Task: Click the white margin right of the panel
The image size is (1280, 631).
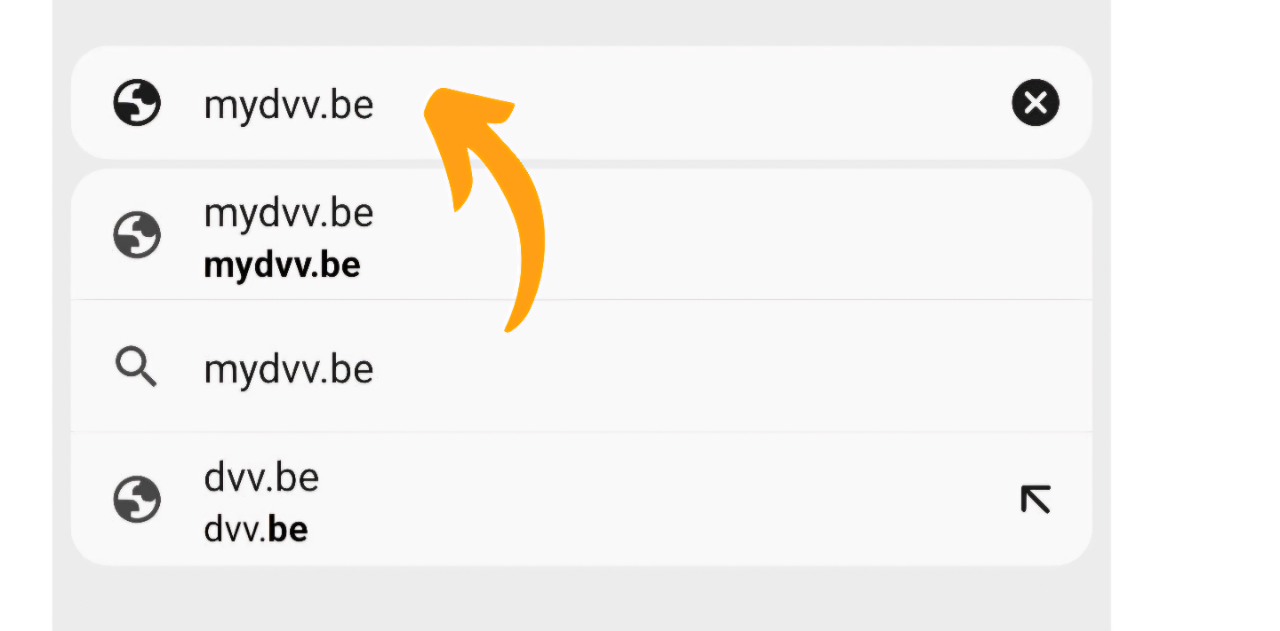Action: click(x=1195, y=315)
